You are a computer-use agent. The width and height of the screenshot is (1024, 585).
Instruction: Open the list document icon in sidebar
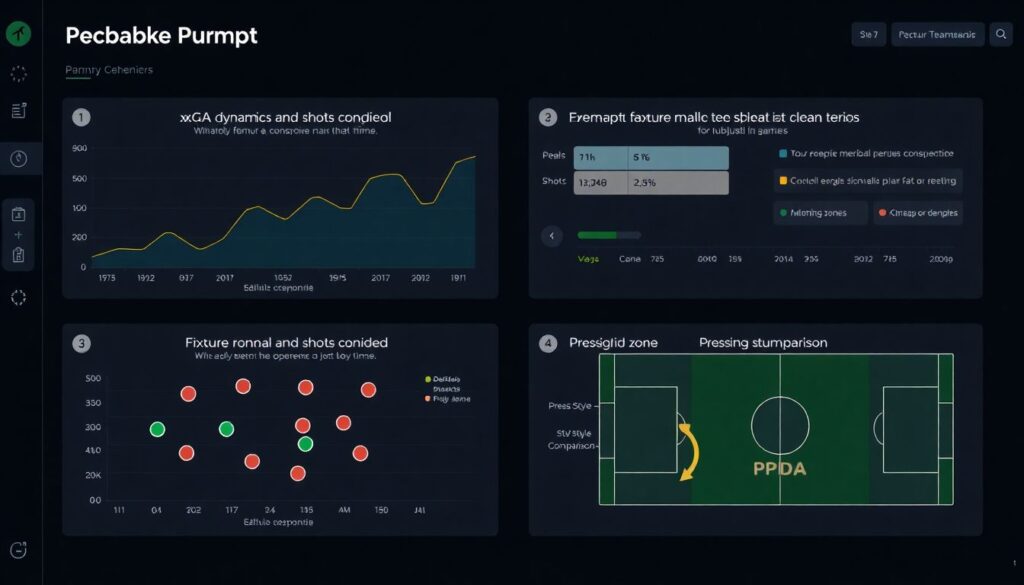[x=18, y=111]
